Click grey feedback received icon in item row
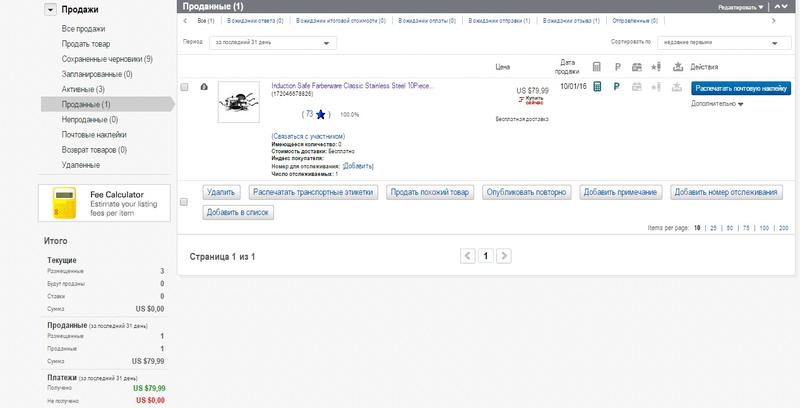The image size is (800, 408). [677, 87]
